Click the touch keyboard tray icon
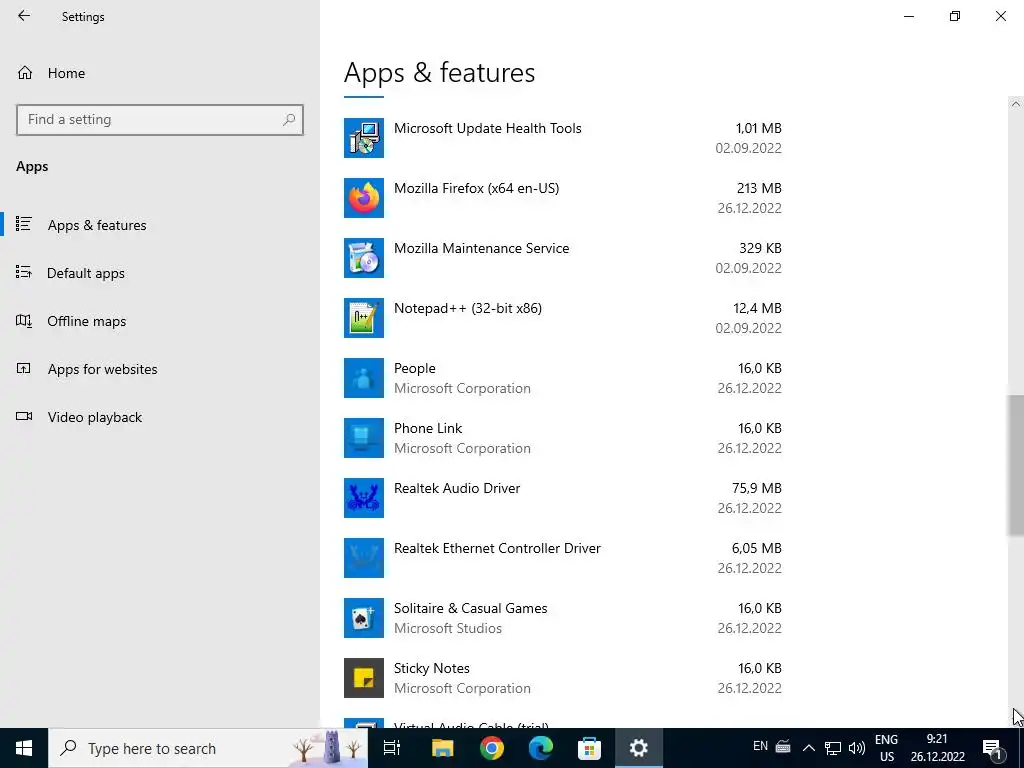The height and width of the screenshot is (768, 1024). (783, 746)
